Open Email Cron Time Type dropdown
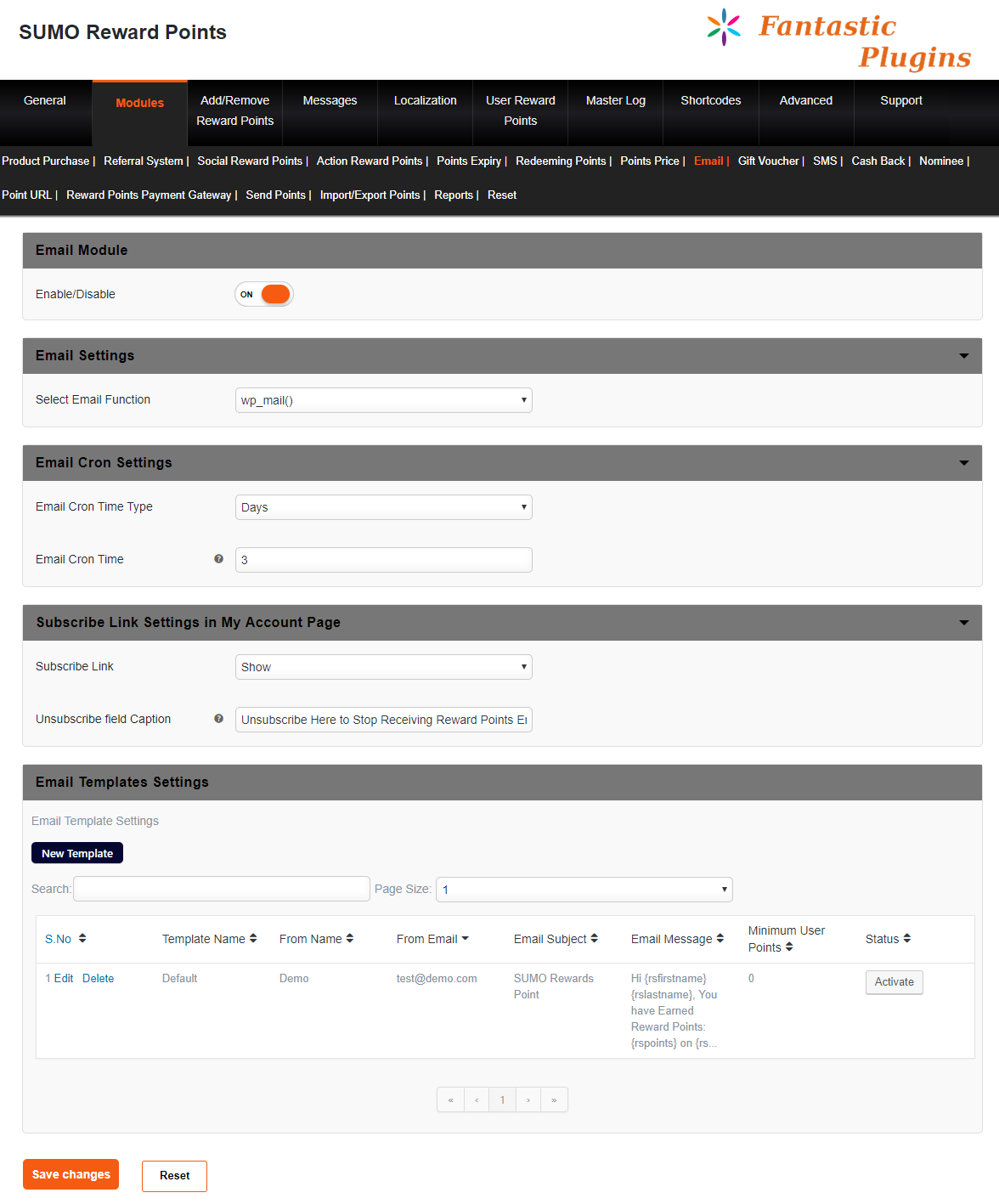999x1204 pixels. (383, 507)
